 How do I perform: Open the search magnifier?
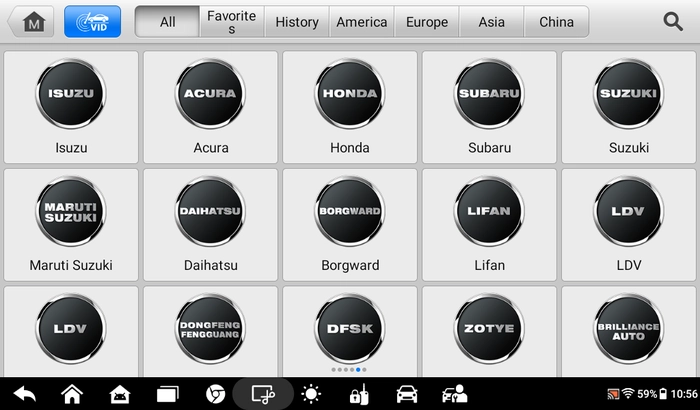click(673, 21)
